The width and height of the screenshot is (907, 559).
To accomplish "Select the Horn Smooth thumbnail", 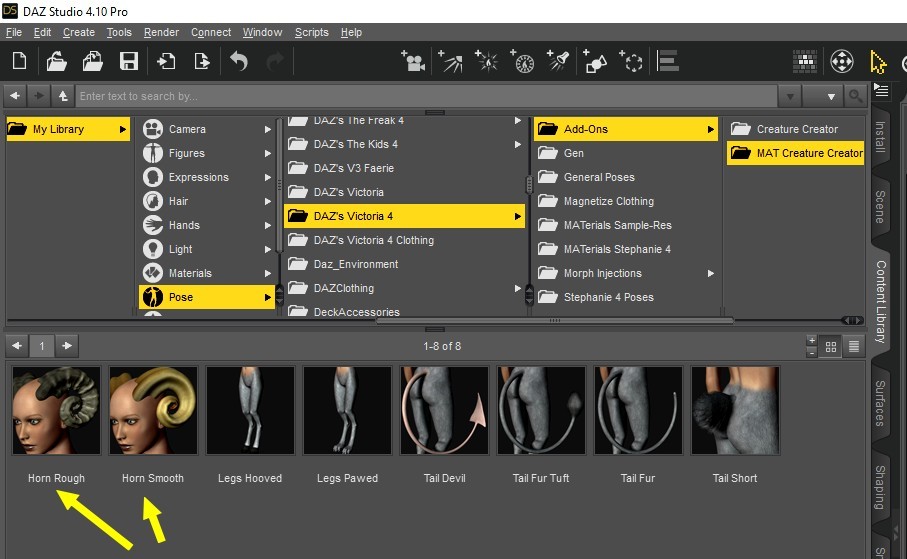I will [153, 410].
